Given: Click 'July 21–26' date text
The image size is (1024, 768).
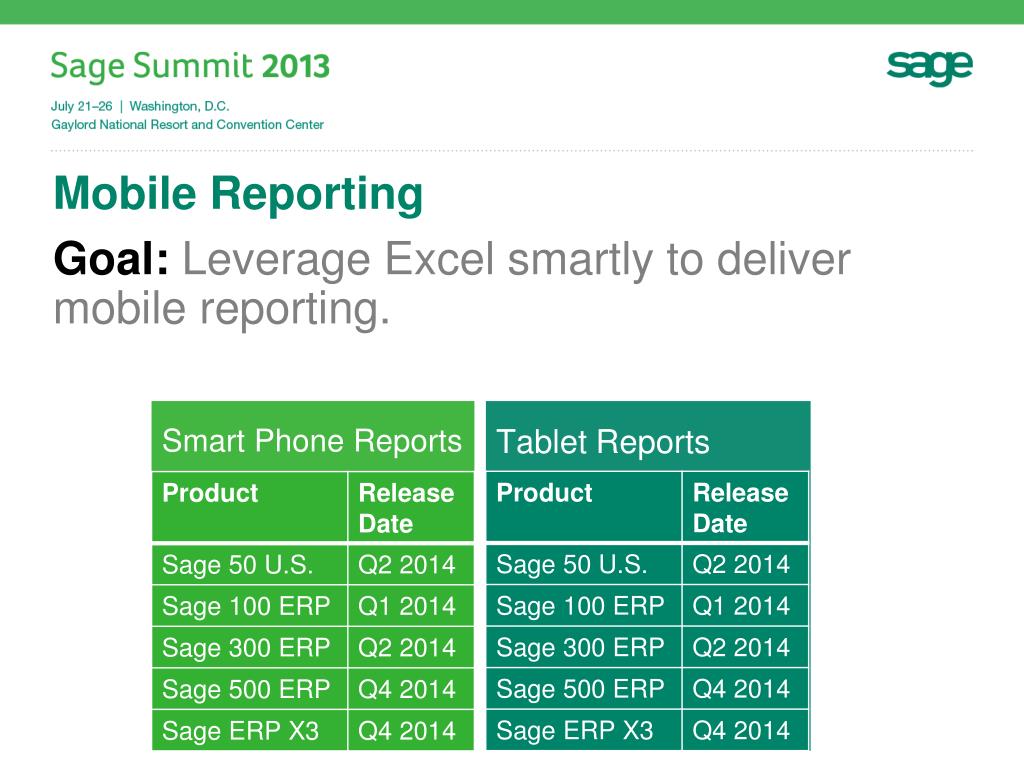Looking at the screenshot, I should coord(82,106).
